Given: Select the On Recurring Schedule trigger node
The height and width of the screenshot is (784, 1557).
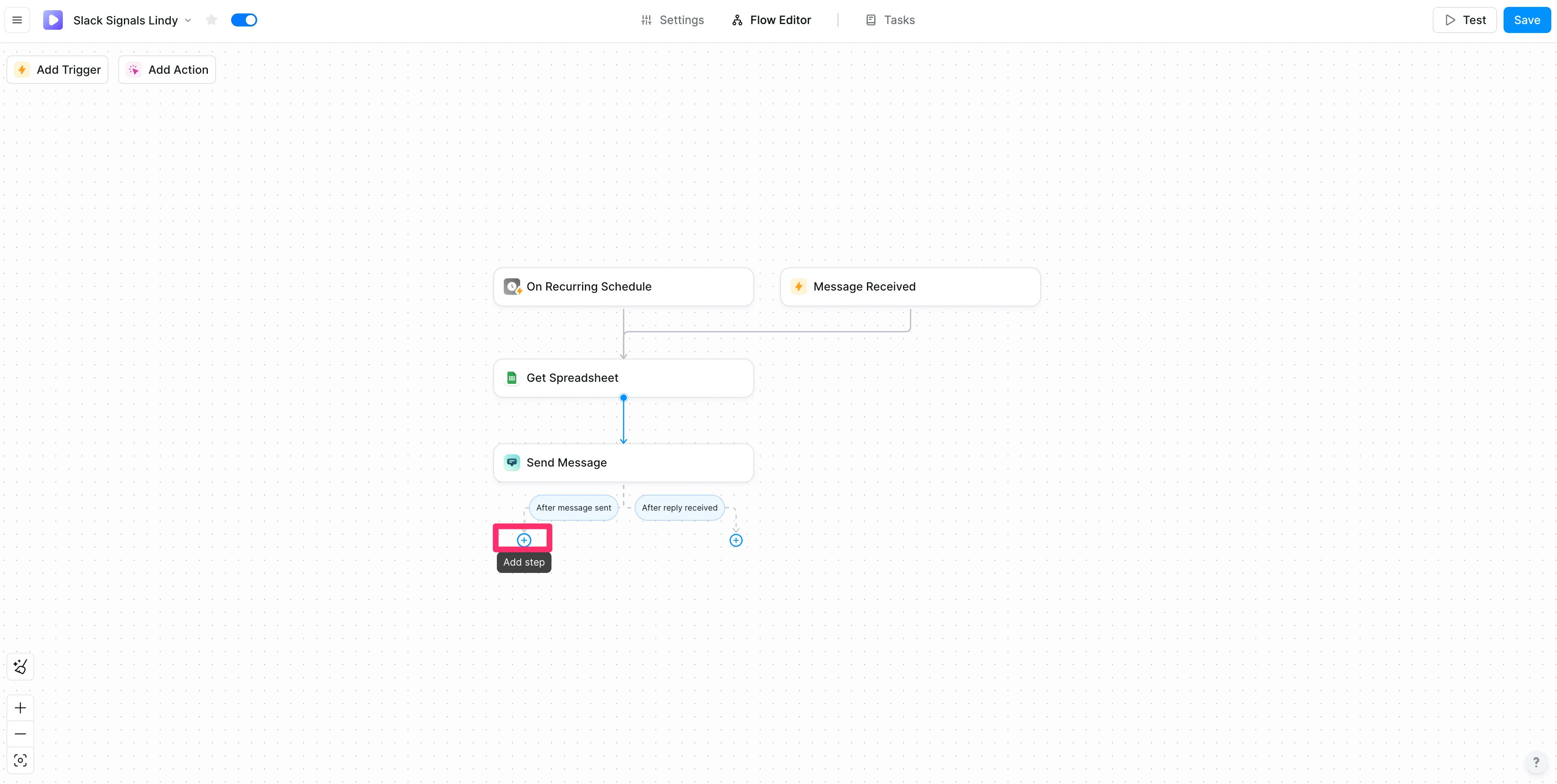Looking at the screenshot, I should 622,286.
